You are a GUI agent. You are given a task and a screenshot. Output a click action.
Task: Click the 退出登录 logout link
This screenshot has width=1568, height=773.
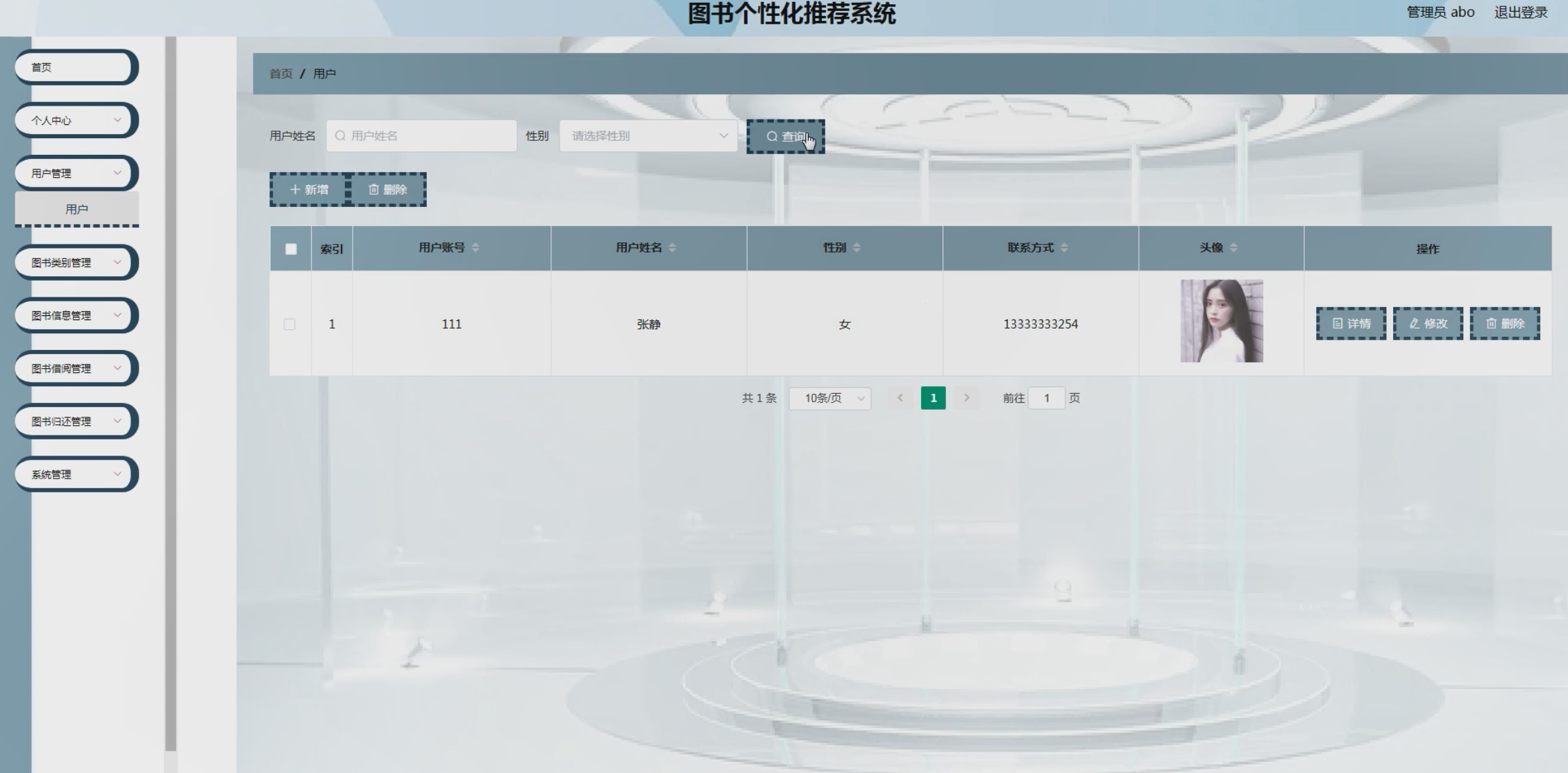[x=1520, y=13]
